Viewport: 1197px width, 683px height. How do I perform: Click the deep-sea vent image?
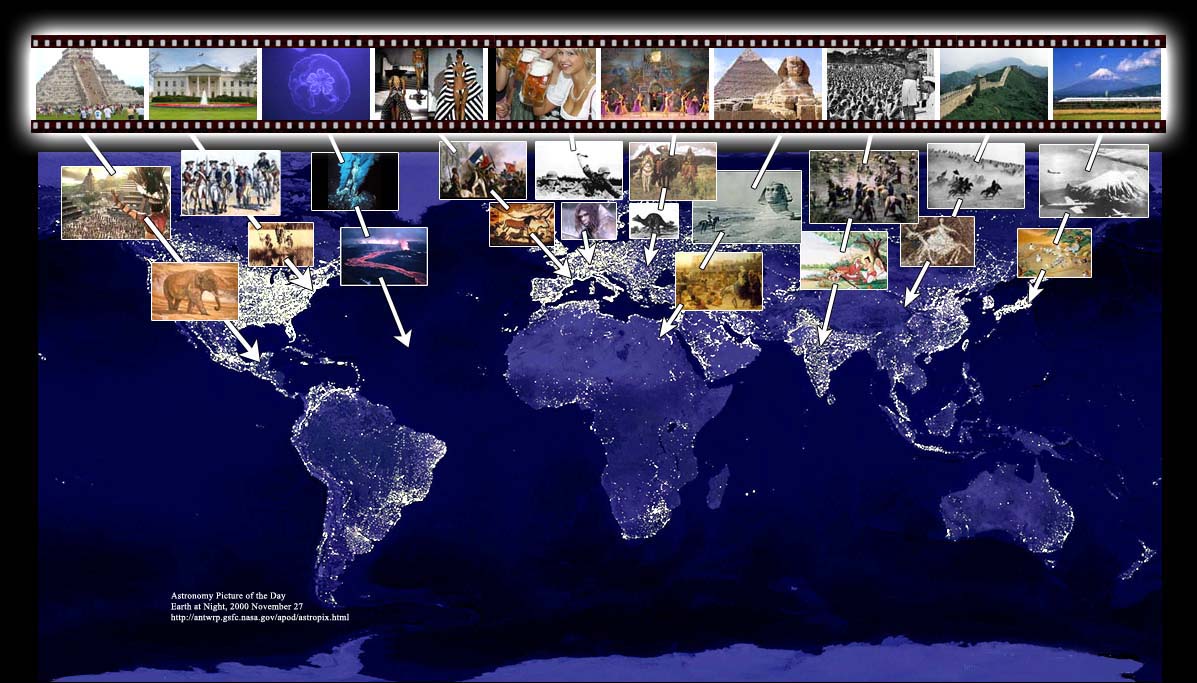pos(354,181)
